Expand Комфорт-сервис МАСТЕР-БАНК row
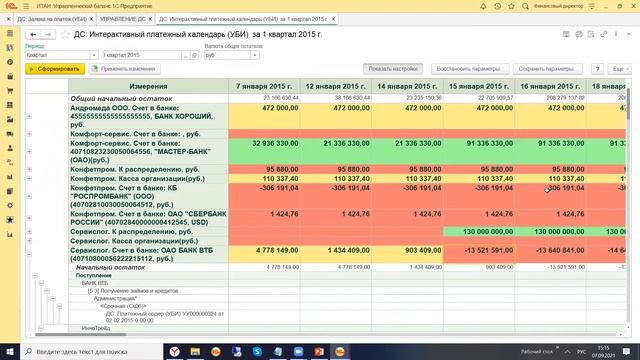Screen dimensions: 640x360 click(29, 151)
